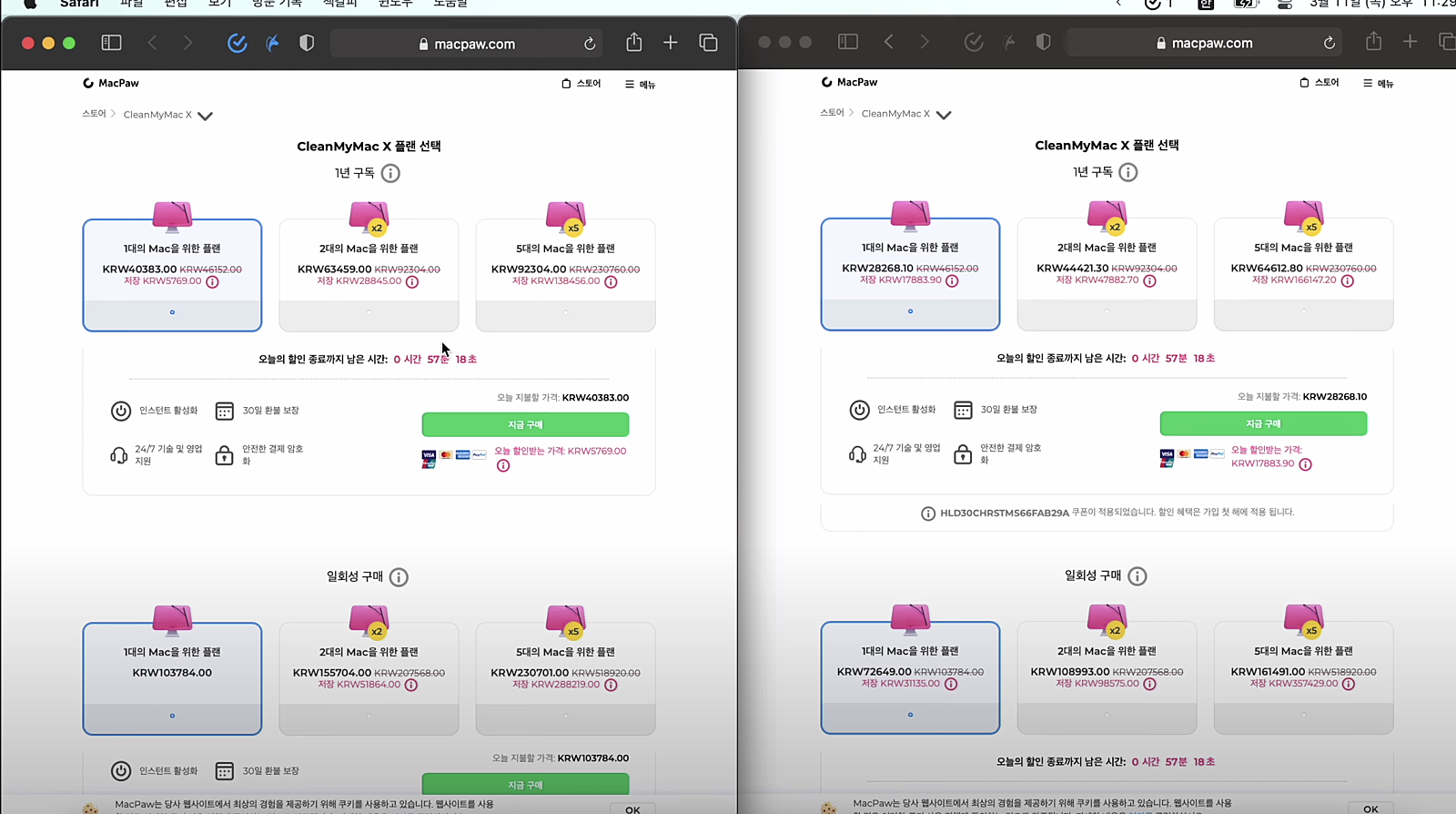Show today's discount info icon in right checkout
This screenshot has width=1456, height=814.
[x=1305, y=464]
